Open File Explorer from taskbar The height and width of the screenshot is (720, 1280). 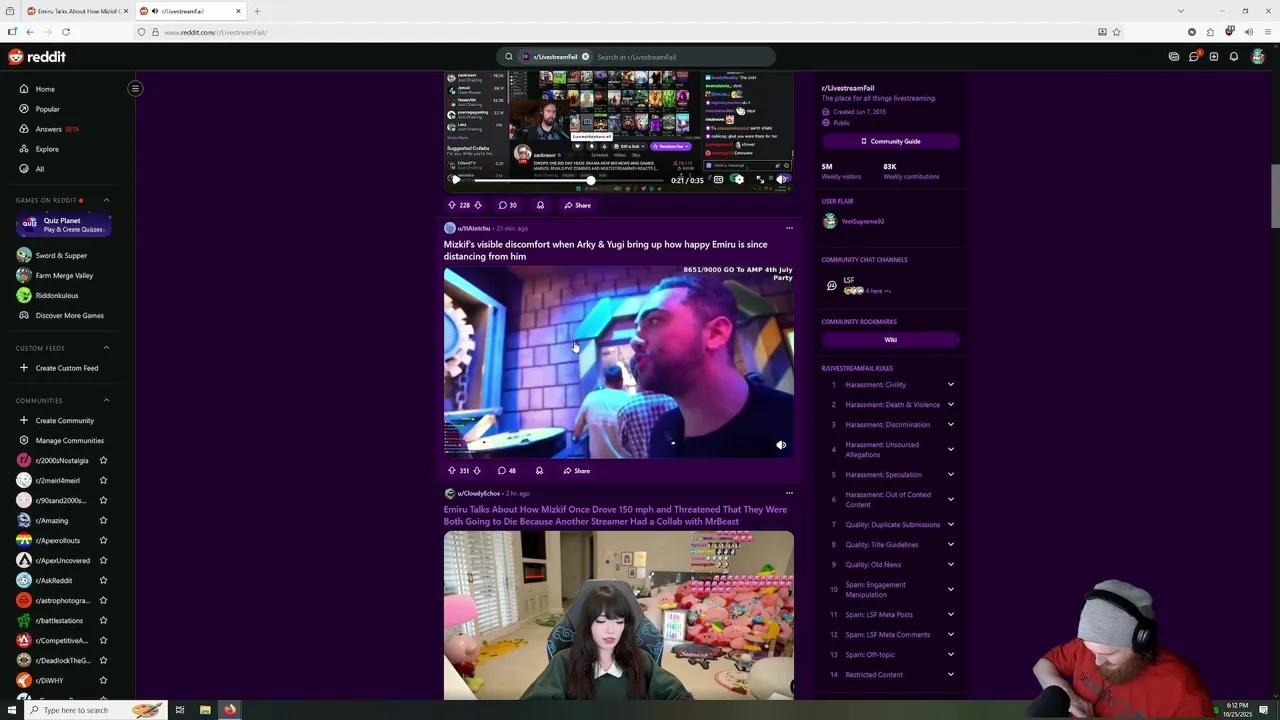pyautogui.click(x=205, y=710)
